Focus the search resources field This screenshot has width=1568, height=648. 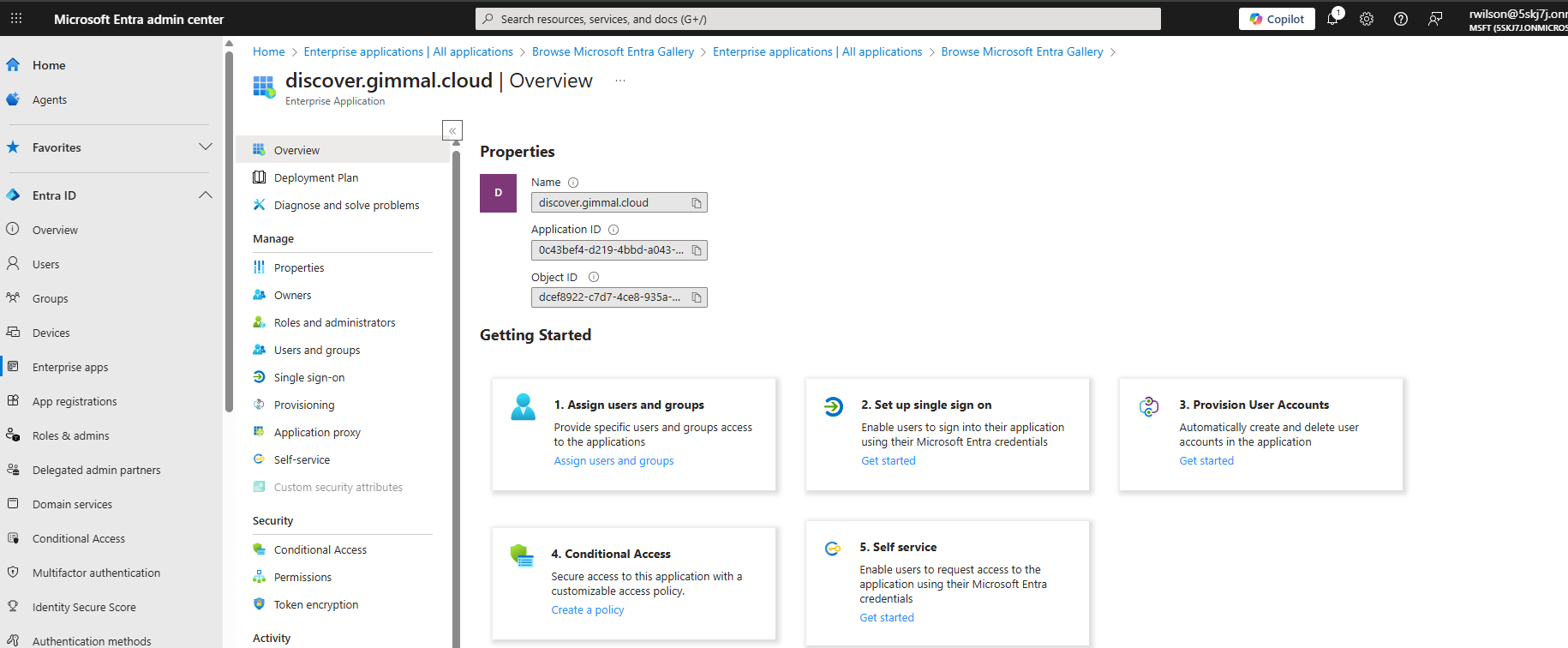pos(818,19)
